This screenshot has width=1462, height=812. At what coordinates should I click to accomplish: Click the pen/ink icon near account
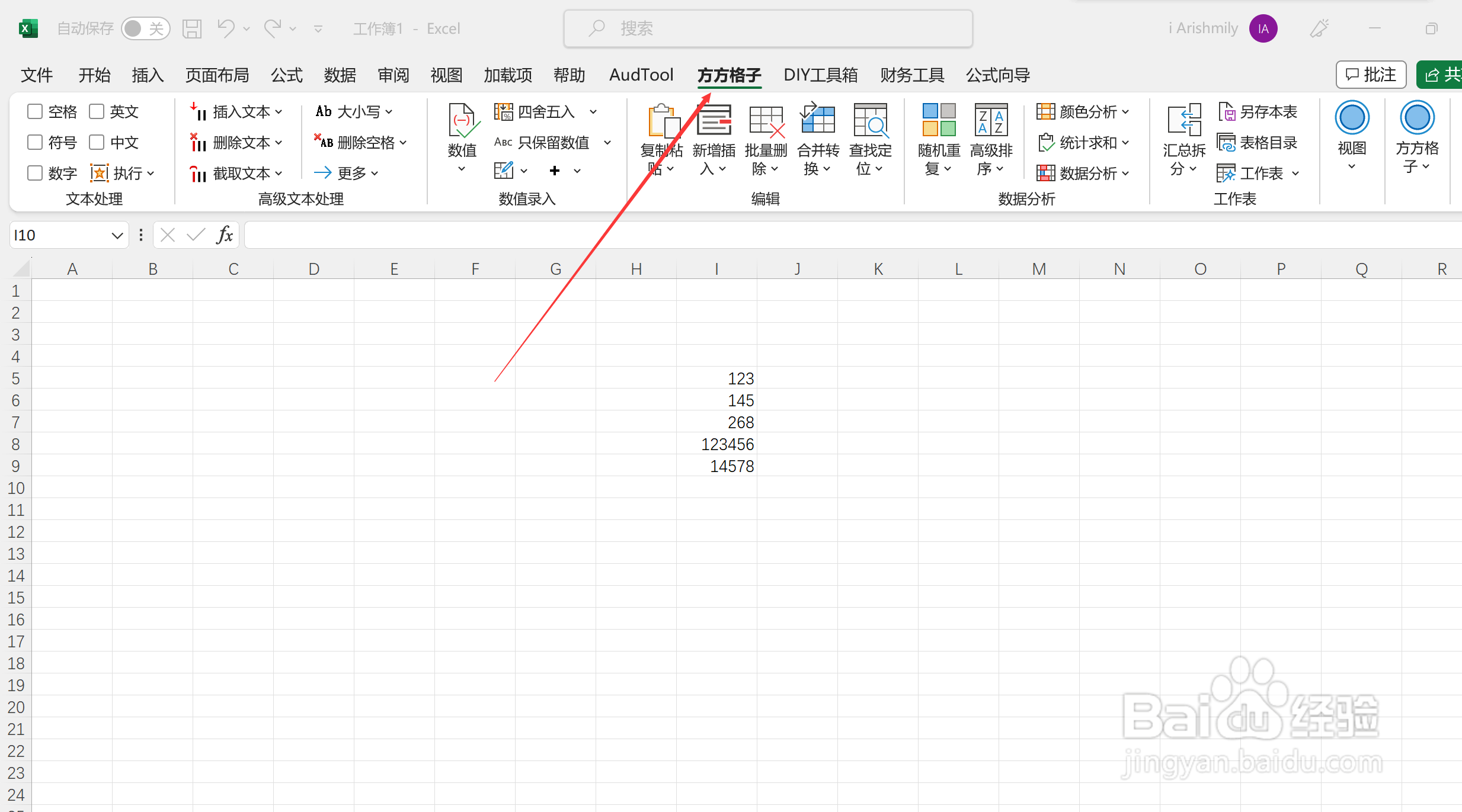[x=1319, y=28]
